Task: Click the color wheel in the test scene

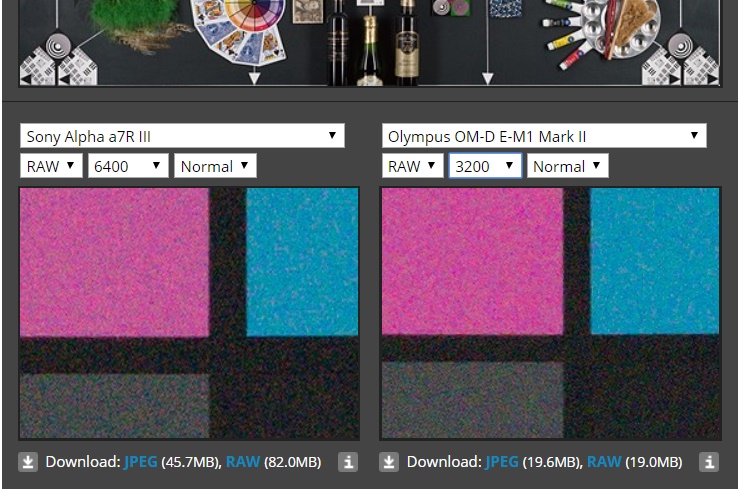Action: tap(256, 20)
